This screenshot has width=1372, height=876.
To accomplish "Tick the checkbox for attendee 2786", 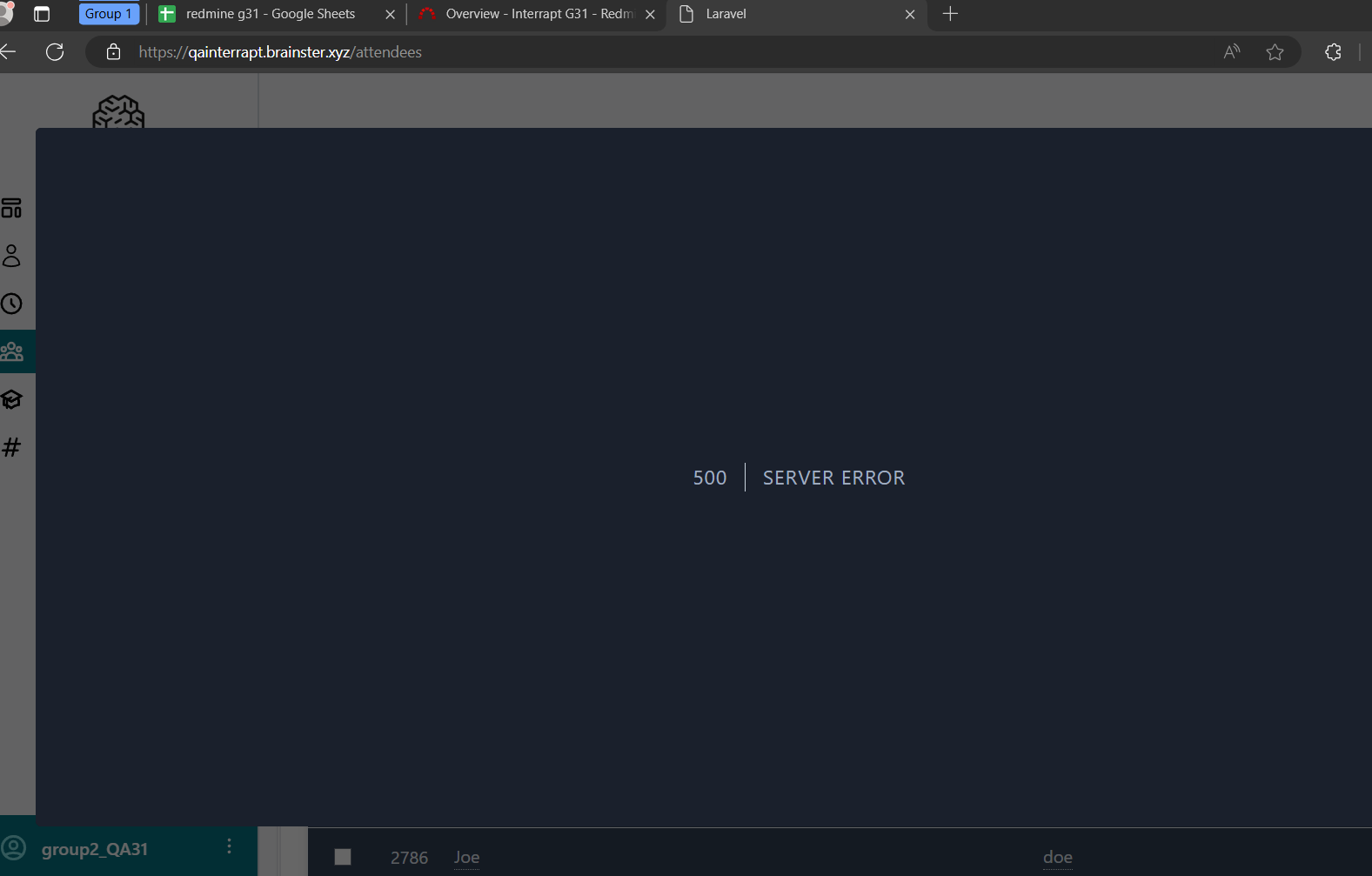I will click(343, 857).
